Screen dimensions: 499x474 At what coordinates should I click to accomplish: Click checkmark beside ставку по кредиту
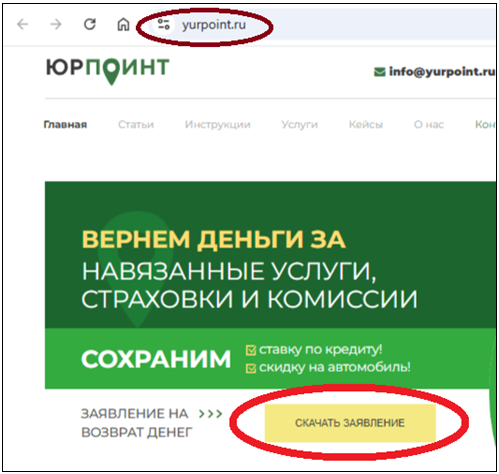point(251,350)
